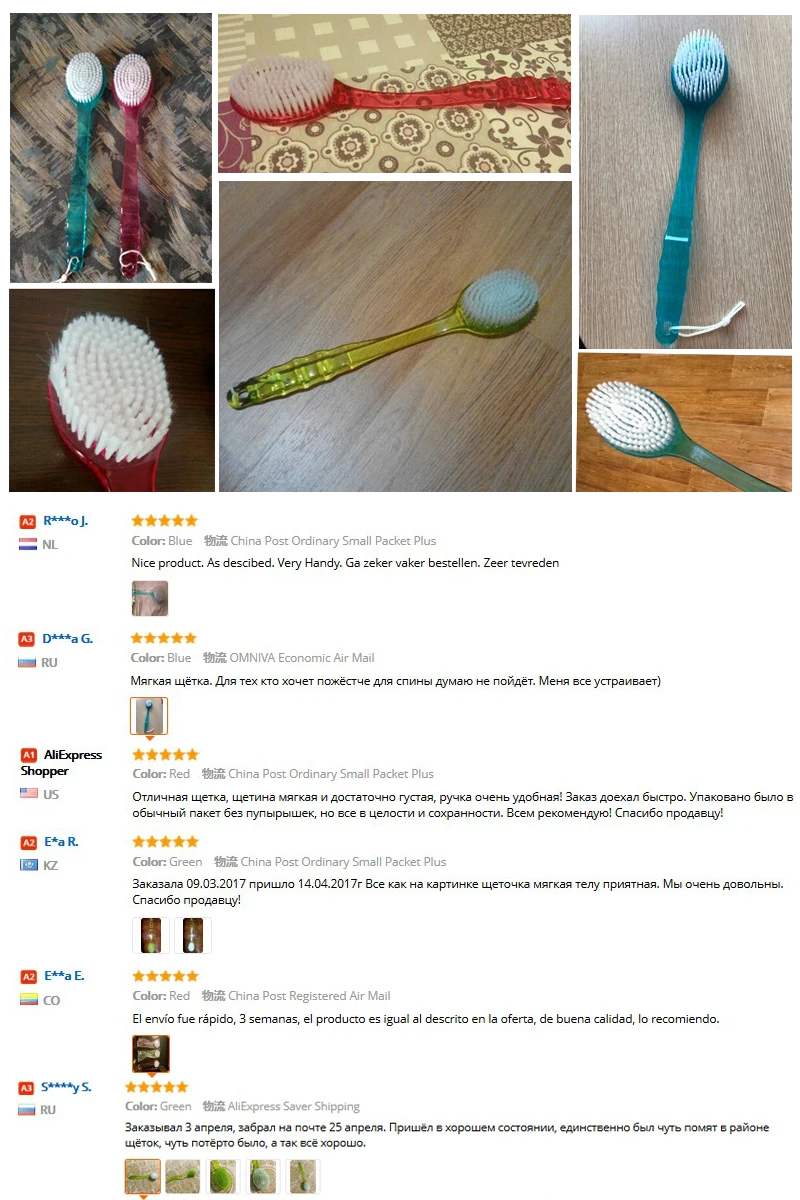
Task: Open R***o J.'s review photo thumbnail
Action: point(150,598)
